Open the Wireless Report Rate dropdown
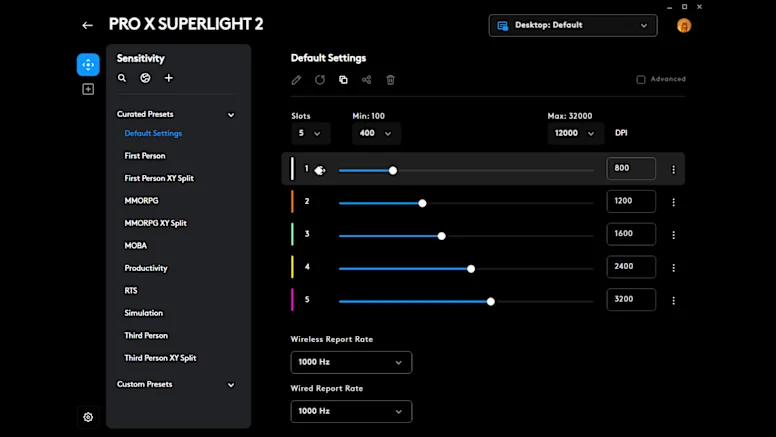The width and height of the screenshot is (776, 437). [351, 362]
